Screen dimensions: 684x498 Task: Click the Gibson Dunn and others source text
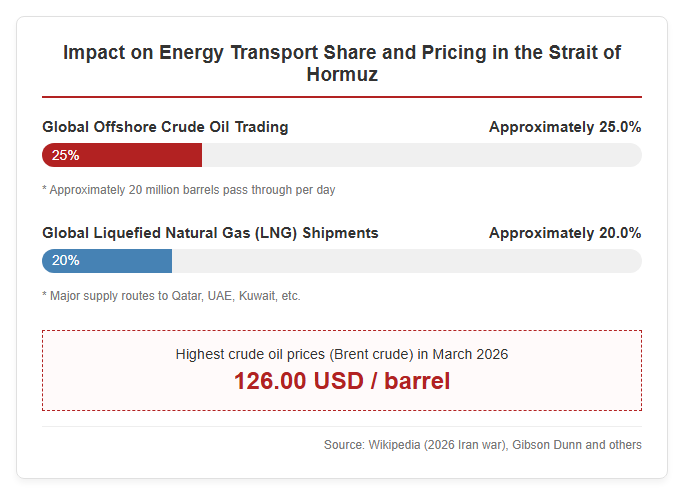click(577, 445)
